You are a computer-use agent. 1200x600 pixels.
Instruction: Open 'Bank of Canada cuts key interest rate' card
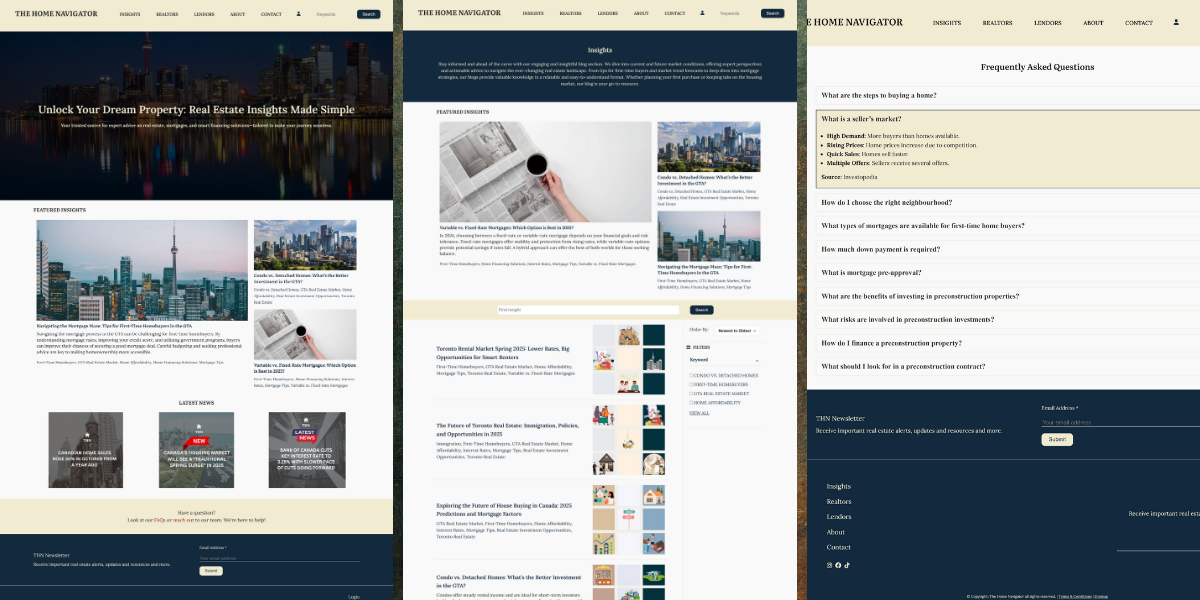pos(307,449)
